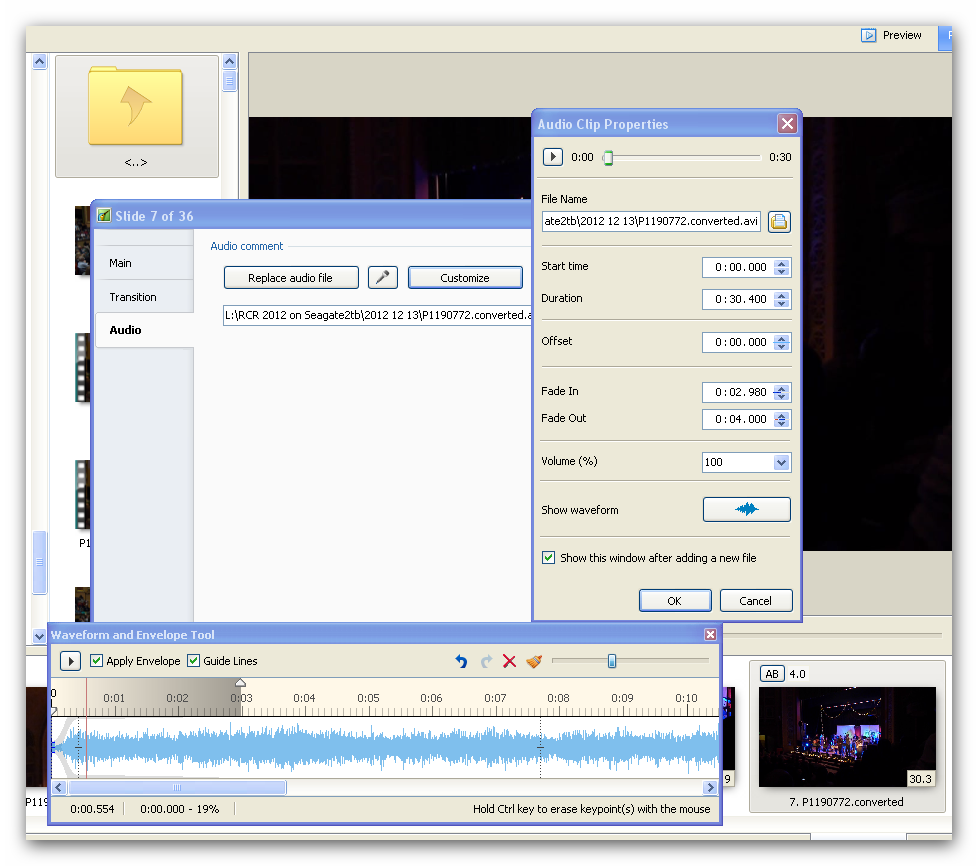Switch to the Transition tab
Screen dimensions: 978x866
133,297
